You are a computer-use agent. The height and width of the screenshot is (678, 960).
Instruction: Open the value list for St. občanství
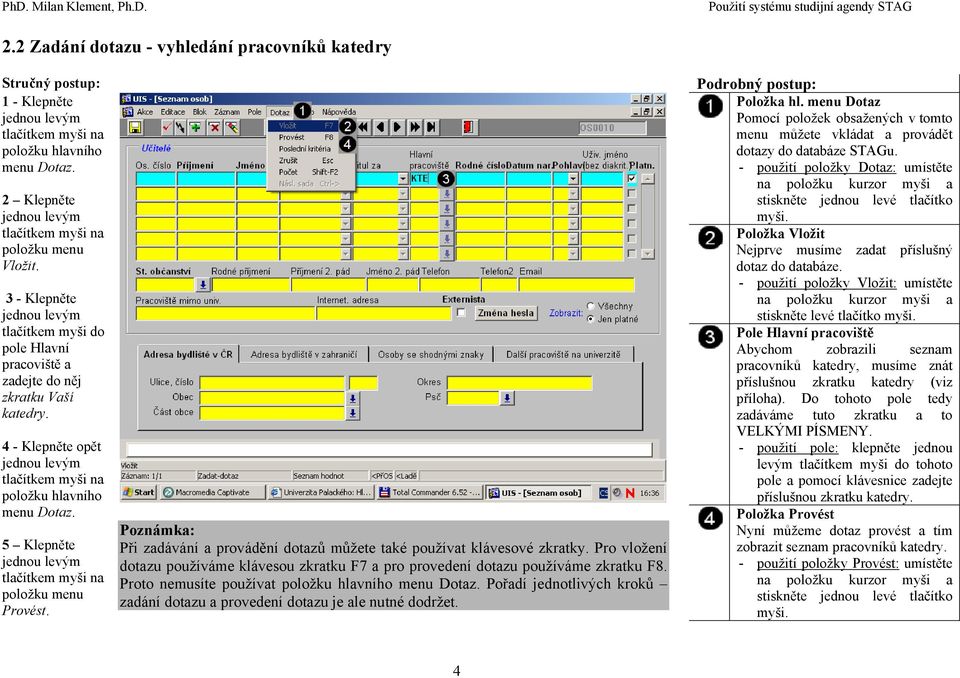(x=203, y=285)
